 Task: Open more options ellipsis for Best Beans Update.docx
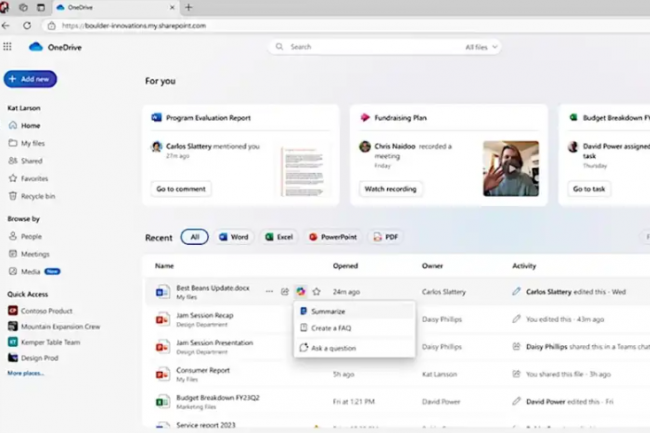point(269,291)
